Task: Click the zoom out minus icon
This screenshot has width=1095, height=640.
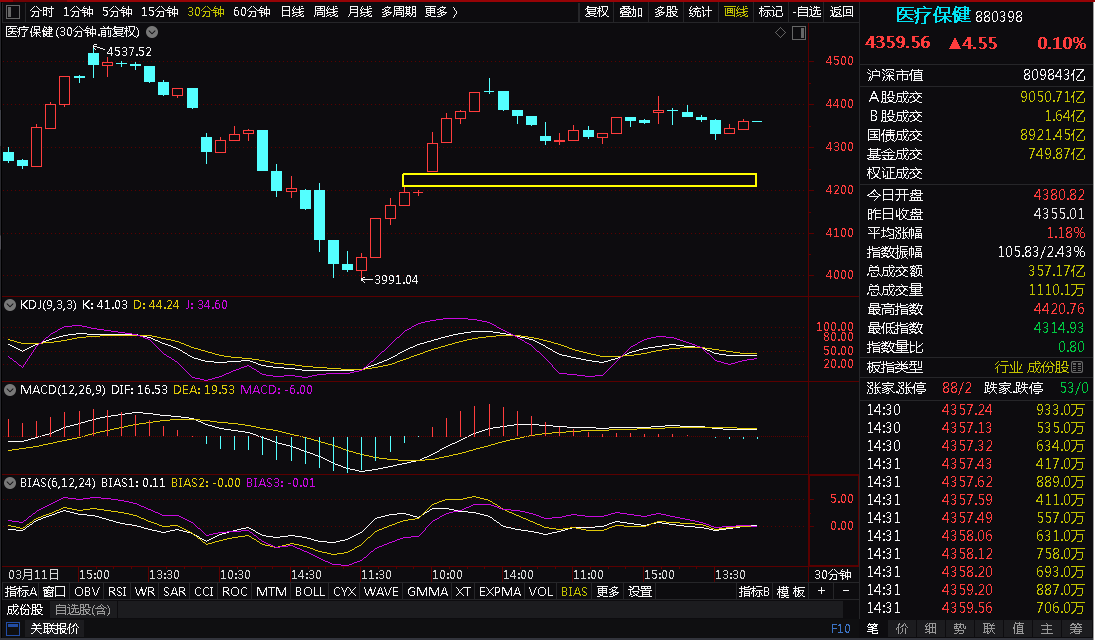Action: tap(846, 591)
